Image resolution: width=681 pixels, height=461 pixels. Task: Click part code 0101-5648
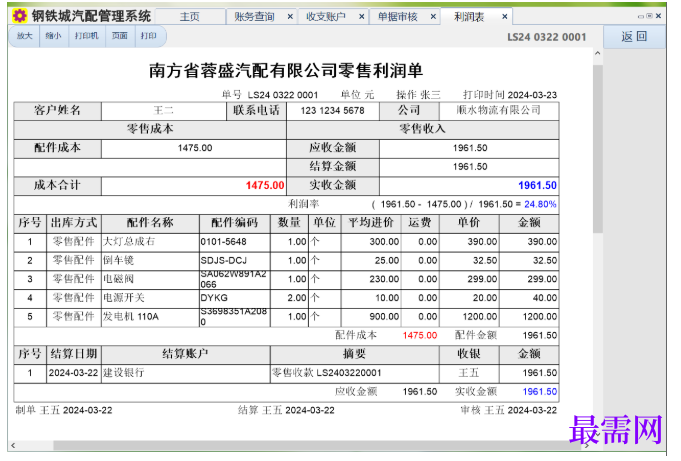click(223, 242)
